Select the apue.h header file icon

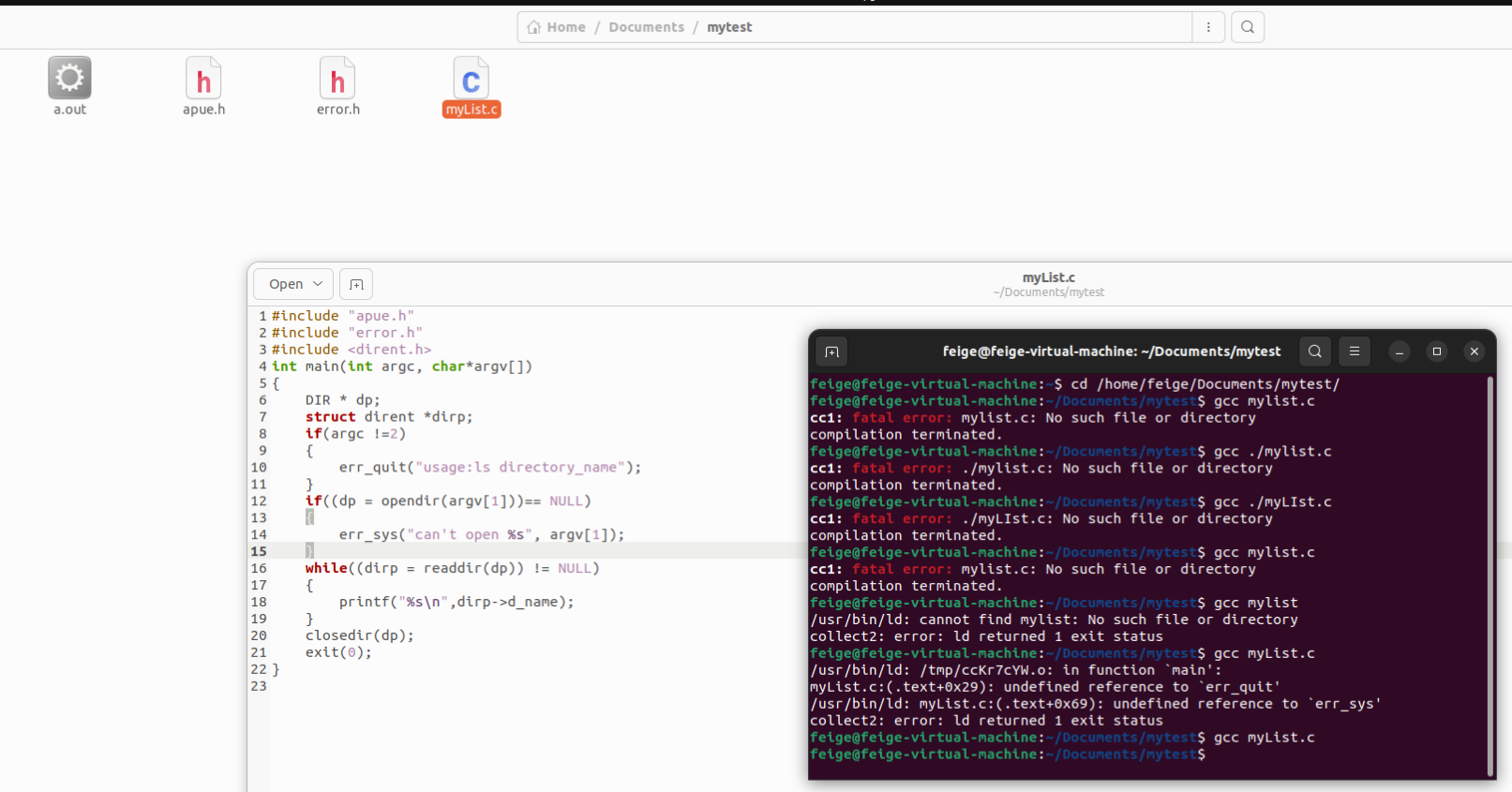coord(203,79)
